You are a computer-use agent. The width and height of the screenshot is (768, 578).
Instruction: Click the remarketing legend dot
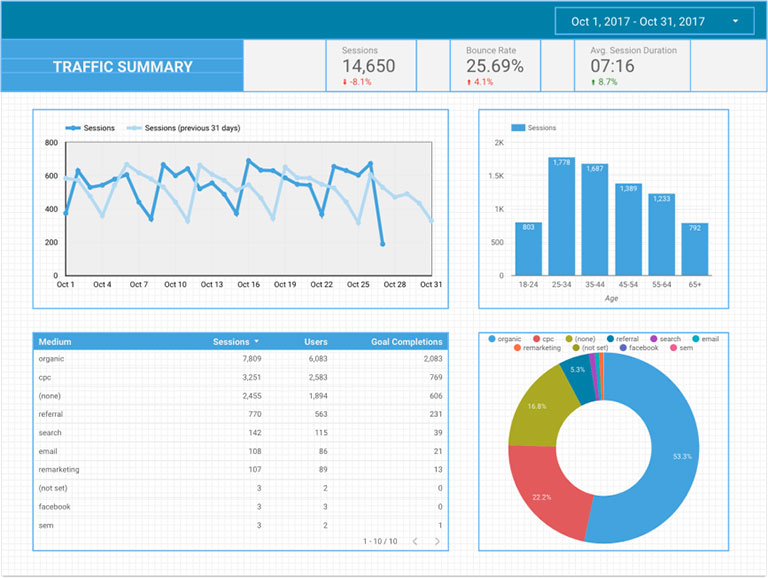click(x=517, y=348)
